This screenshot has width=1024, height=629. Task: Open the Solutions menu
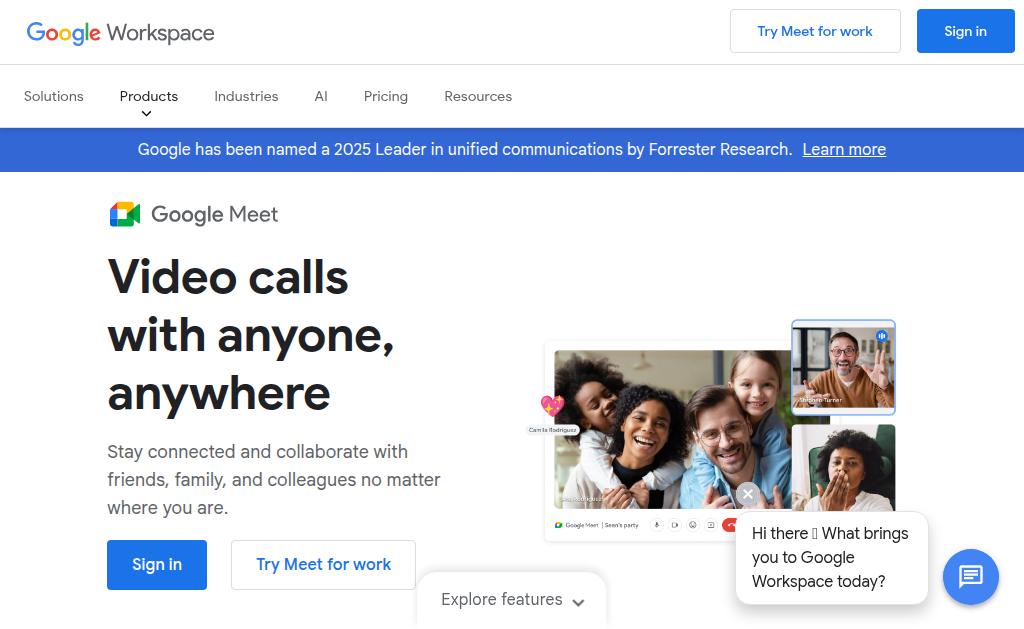point(54,96)
